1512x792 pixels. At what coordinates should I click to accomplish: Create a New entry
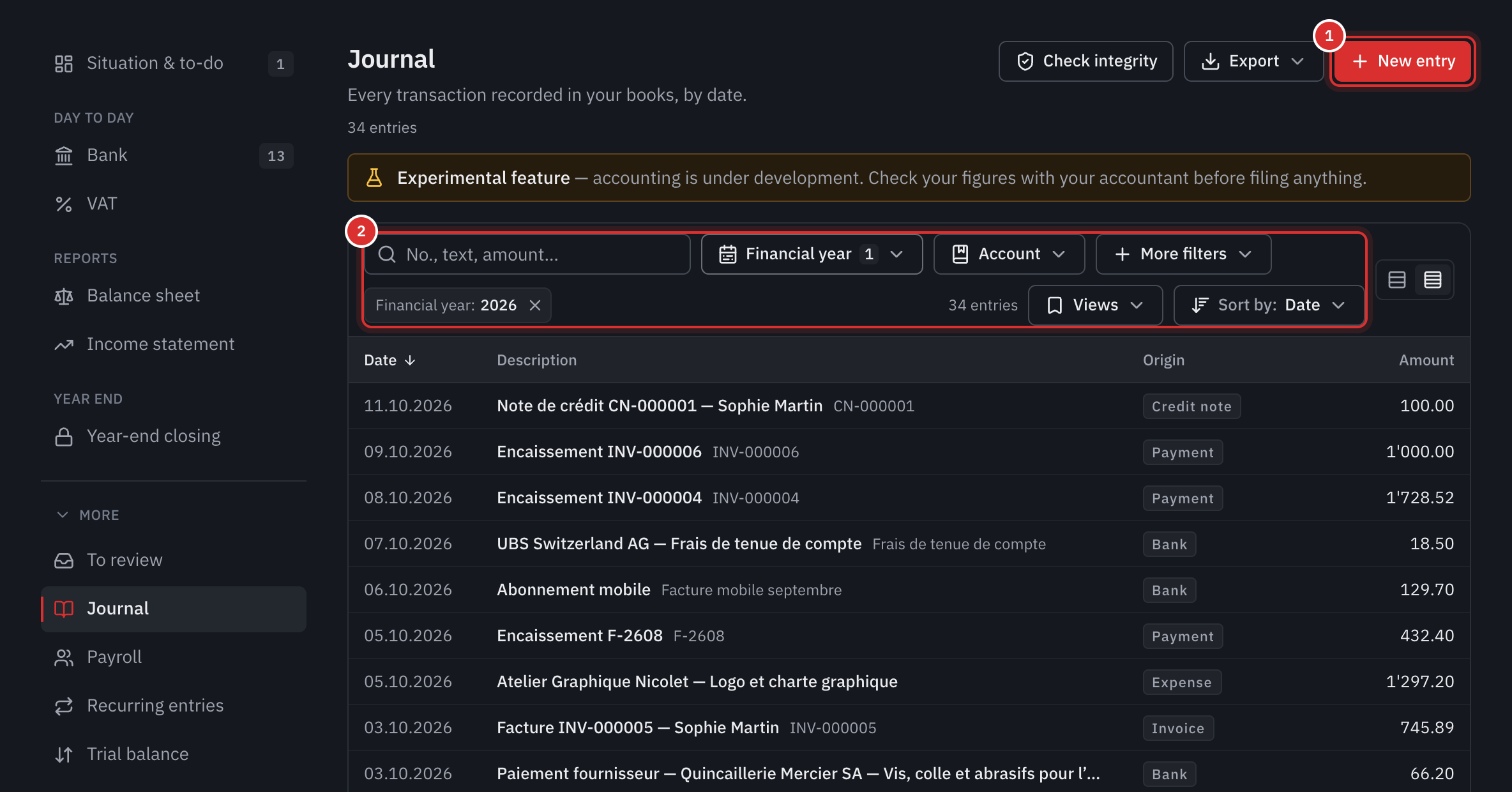1403,61
